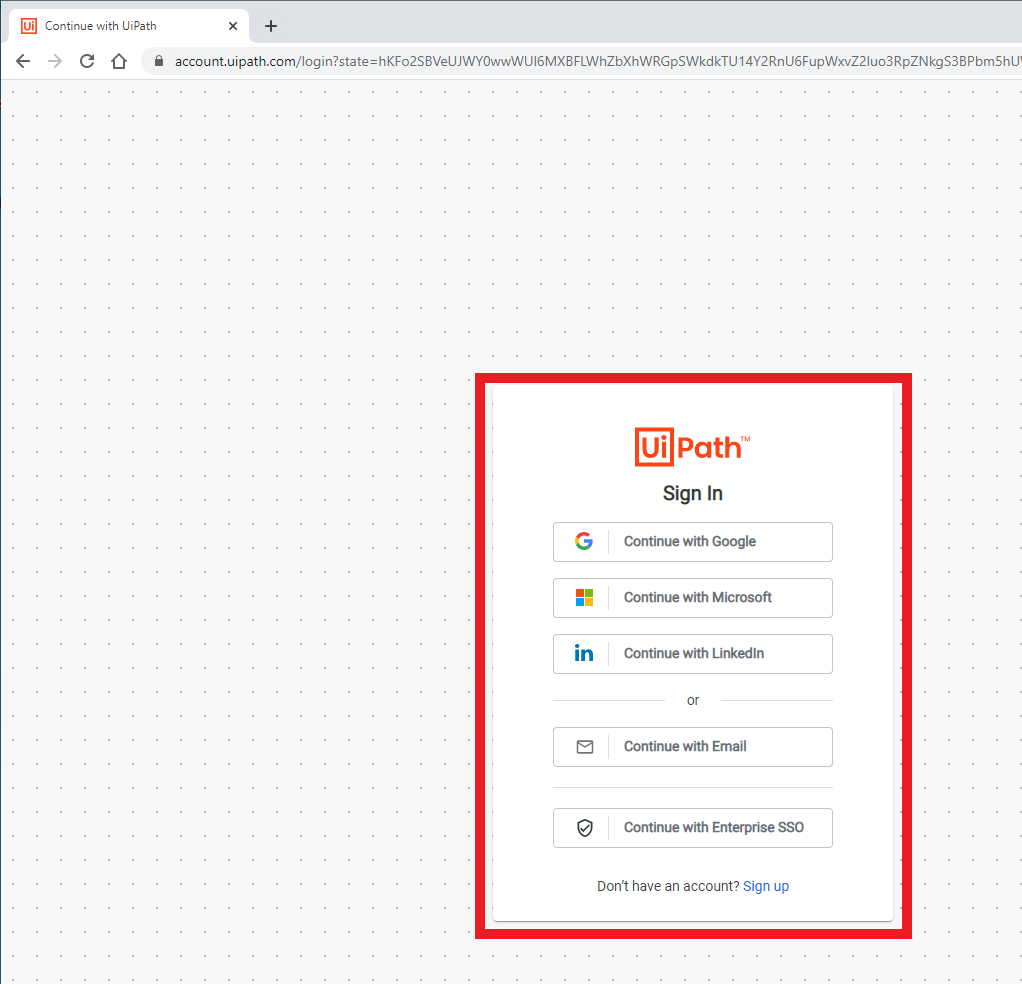Select Continue with Email option

[692, 747]
